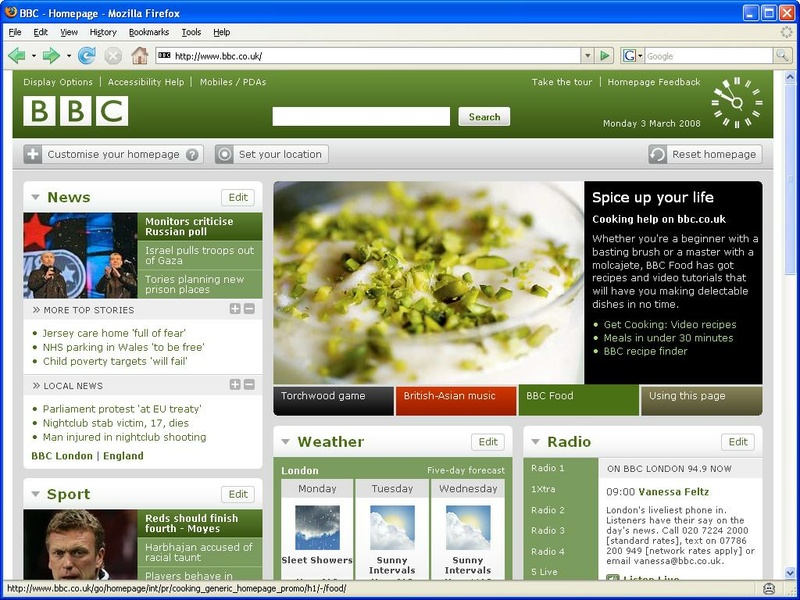800x600 pixels.
Task: Open the Home page icon
Action: [x=139, y=56]
